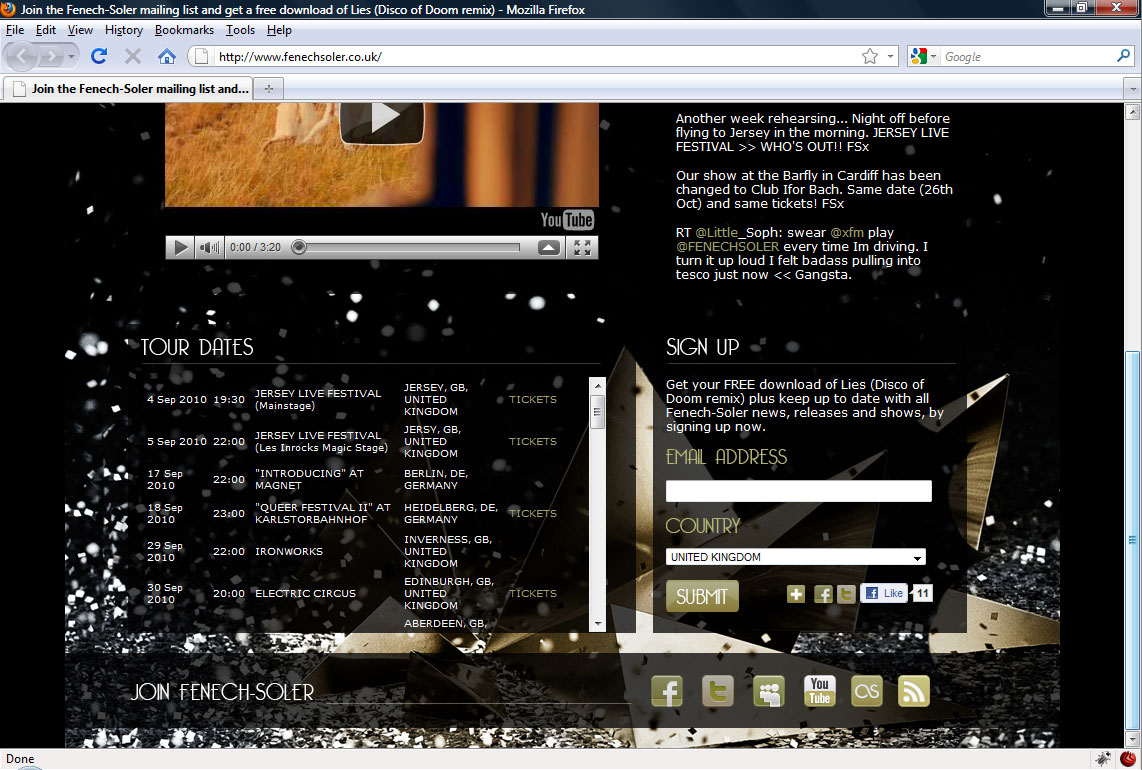This screenshot has width=1142, height=770.
Task: Open the footer MySpace icon
Action: [769, 691]
